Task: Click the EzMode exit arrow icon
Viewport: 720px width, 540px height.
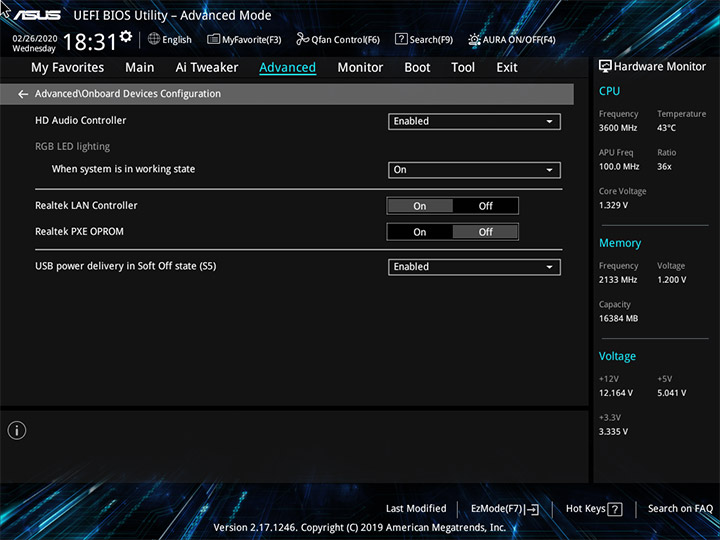Action: [x=532, y=509]
